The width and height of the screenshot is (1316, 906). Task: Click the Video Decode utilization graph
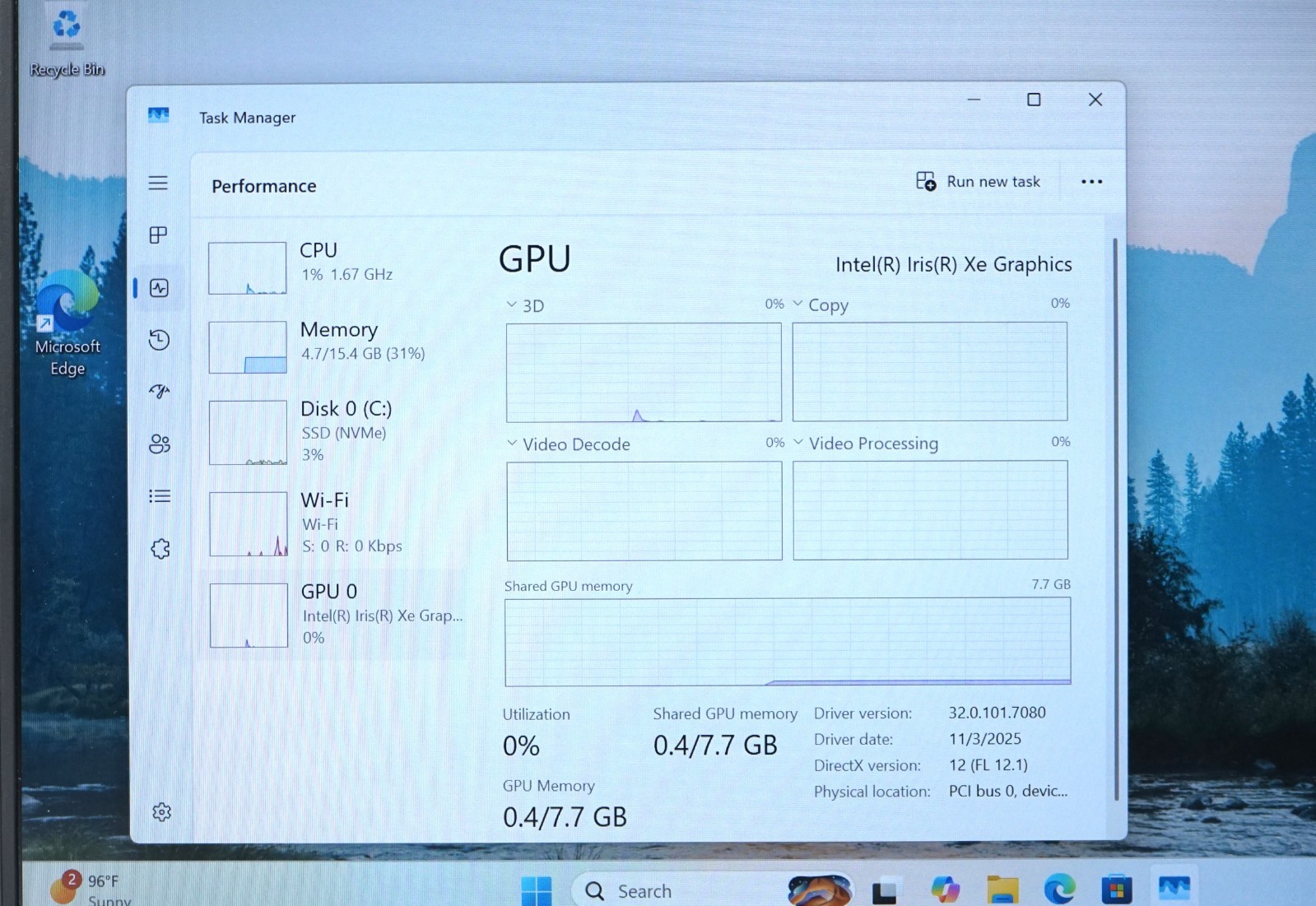click(644, 511)
